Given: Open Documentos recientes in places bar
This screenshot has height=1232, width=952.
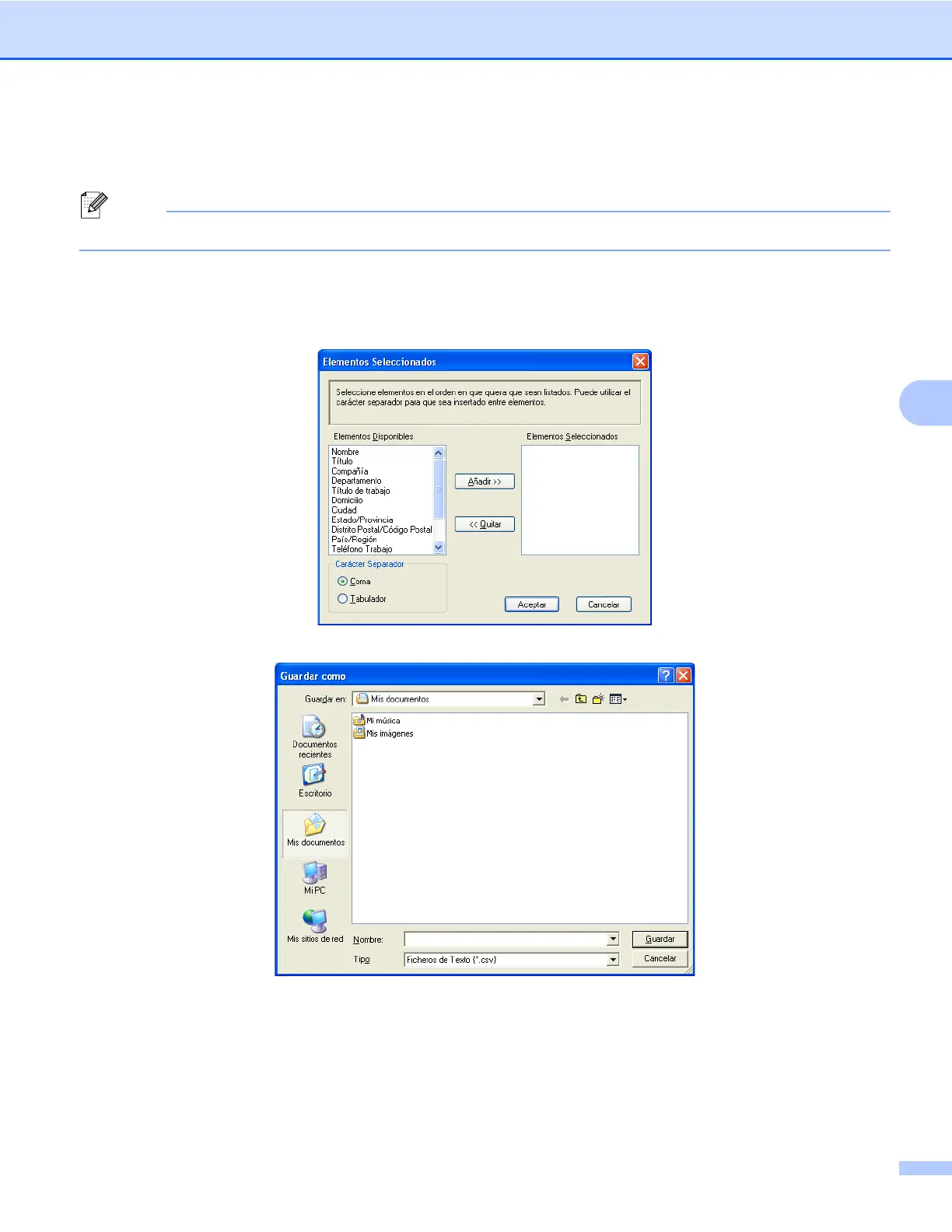Looking at the screenshot, I should [x=315, y=737].
